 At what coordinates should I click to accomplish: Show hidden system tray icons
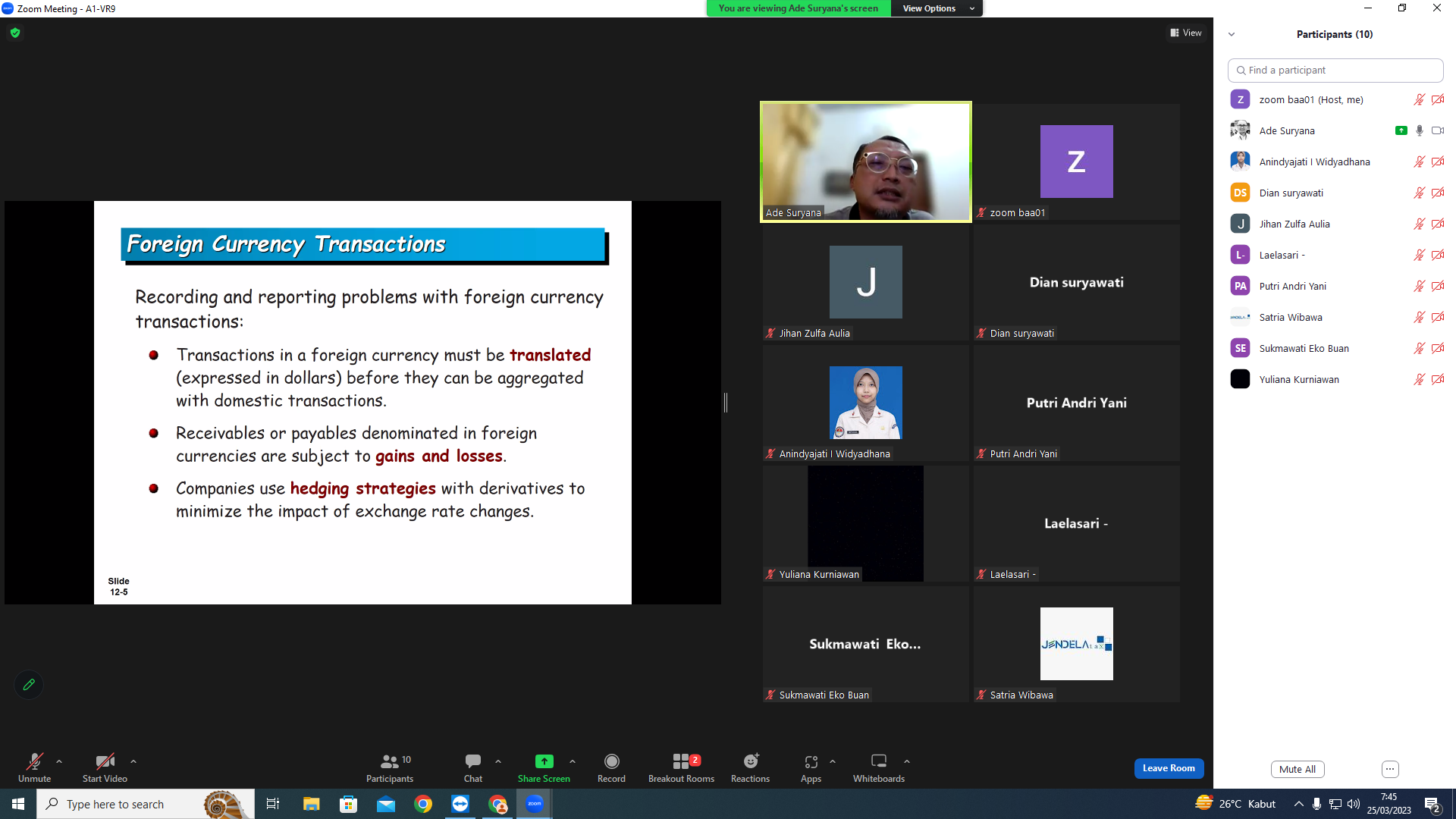1299,804
